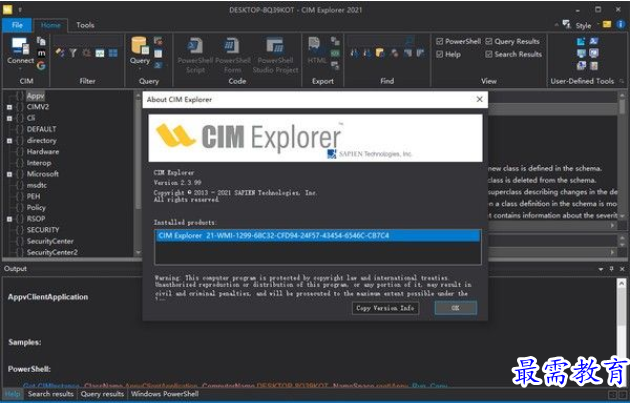Click the pencil-like first icon in Filter group

(60, 53)
